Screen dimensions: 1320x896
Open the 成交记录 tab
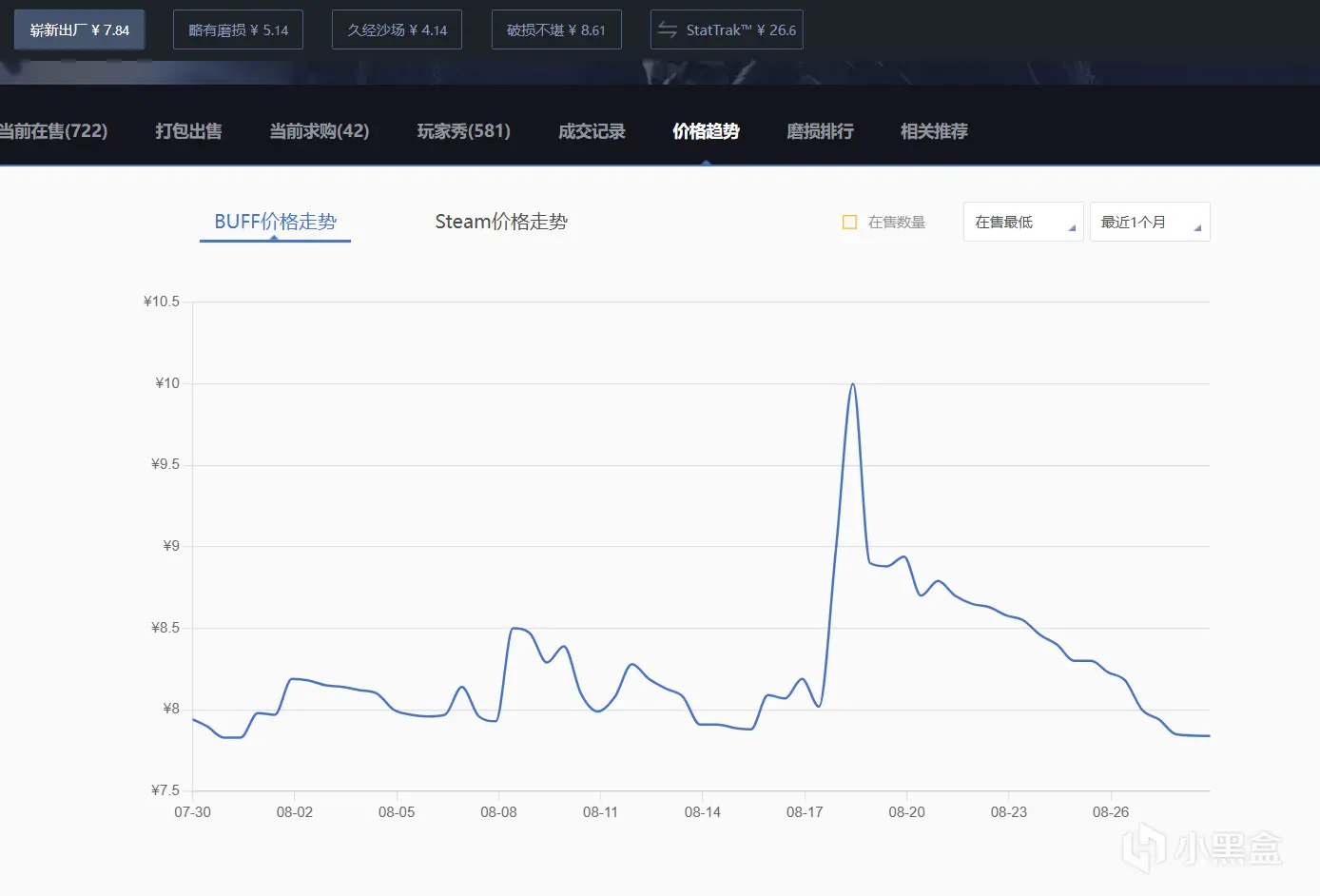point(592,131)
